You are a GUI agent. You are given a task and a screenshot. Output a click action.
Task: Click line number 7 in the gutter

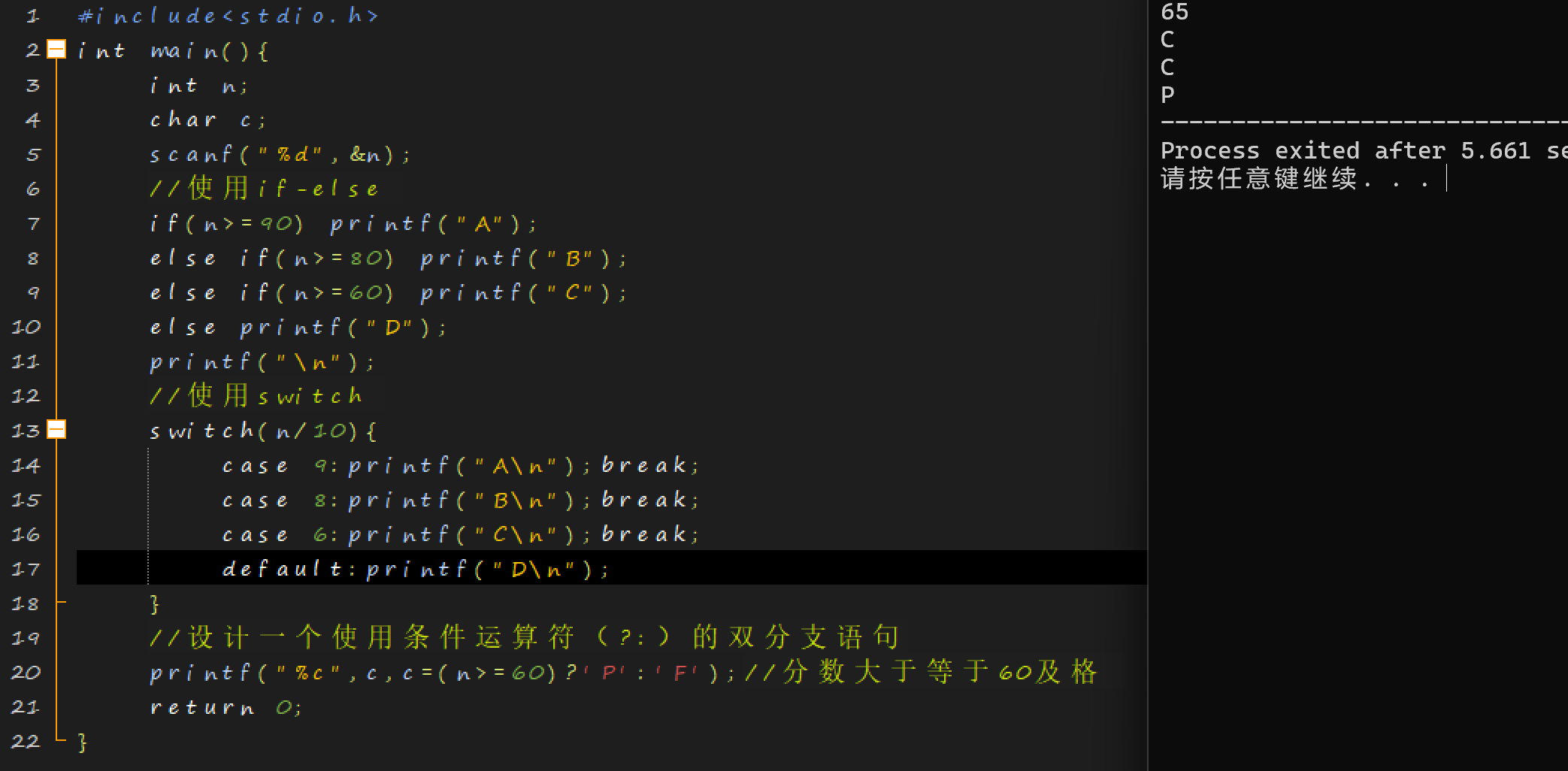32,224
